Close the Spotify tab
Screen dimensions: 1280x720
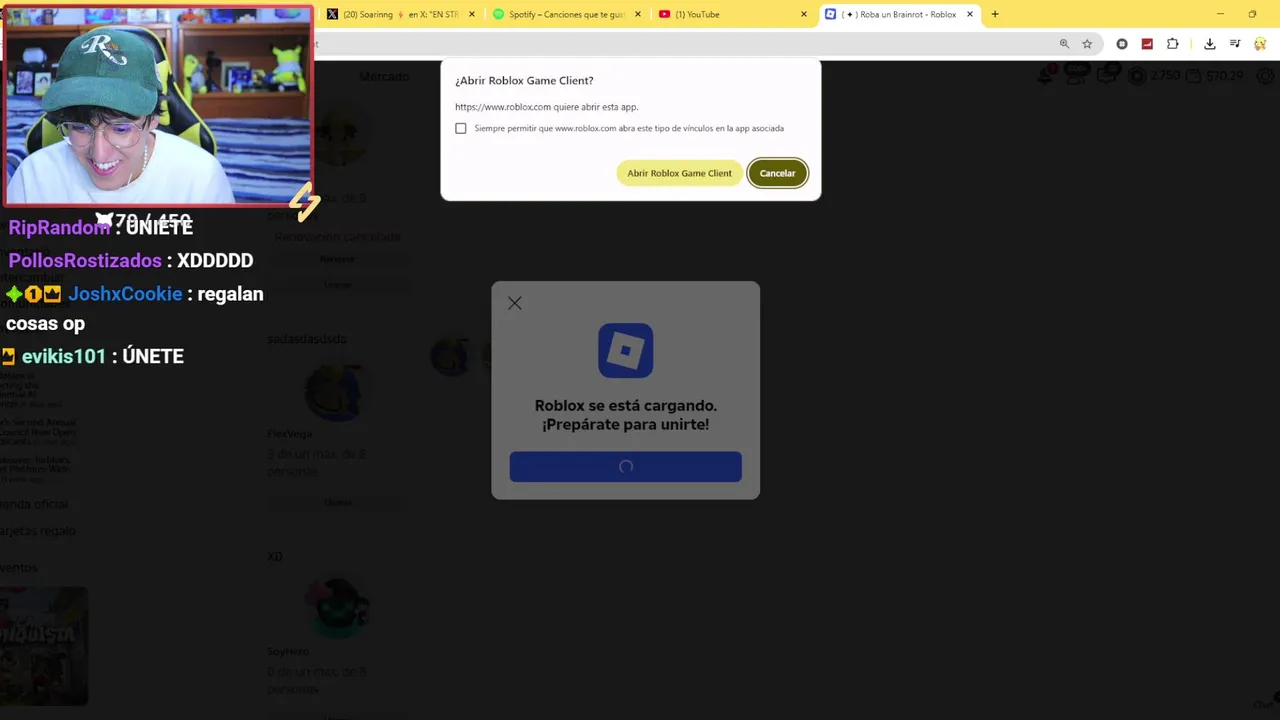coord(638,14)
